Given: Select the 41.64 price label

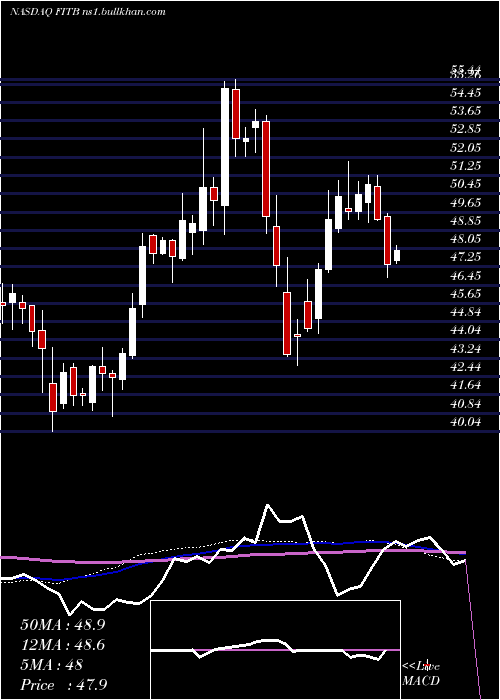Looking at the screenshot, I should 466,385.
